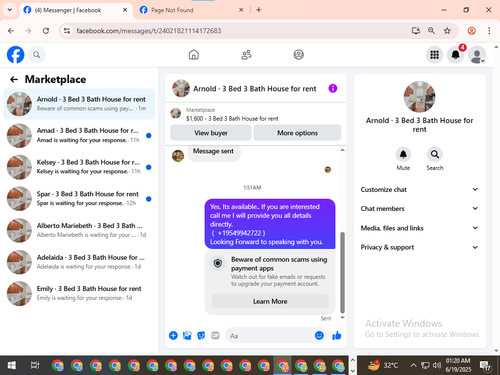This screenshot has height=375, width=500.
Task: Open the Groups icon in top navigation
Action: [x=298, y=55]
